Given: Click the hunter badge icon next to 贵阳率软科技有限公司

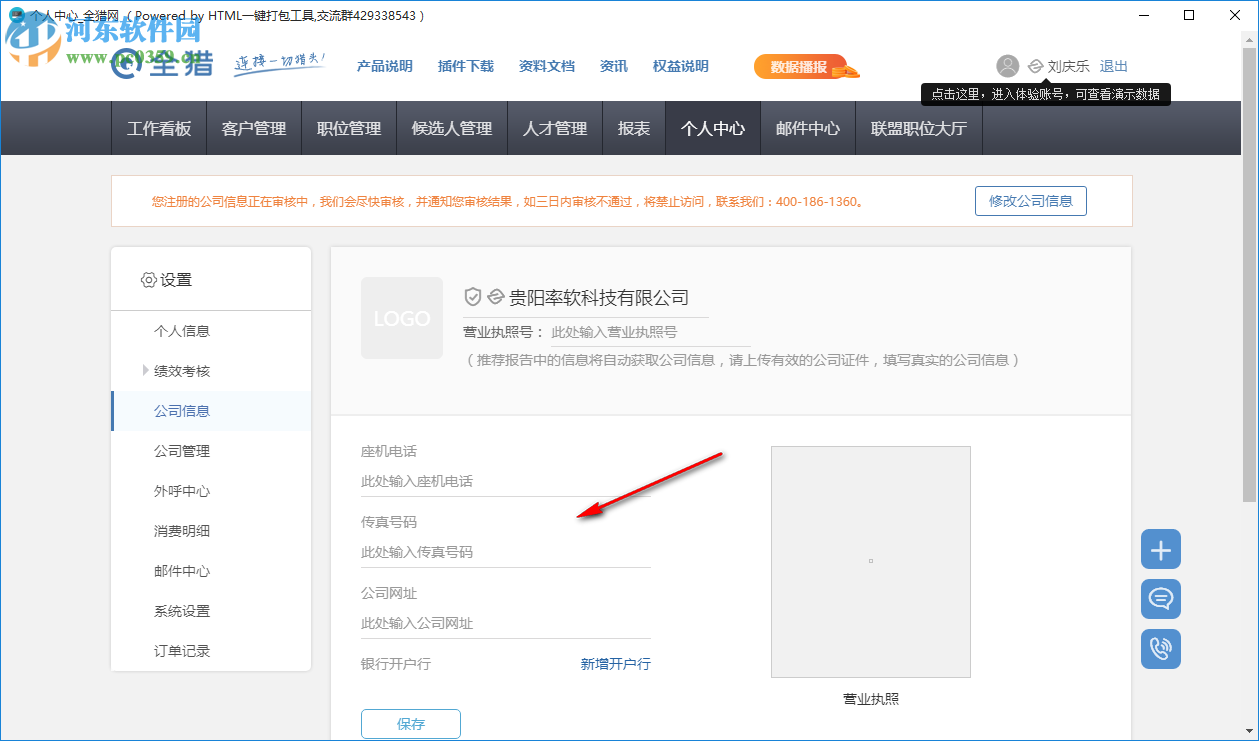Looking at the screenshot, I should [497, 294].
